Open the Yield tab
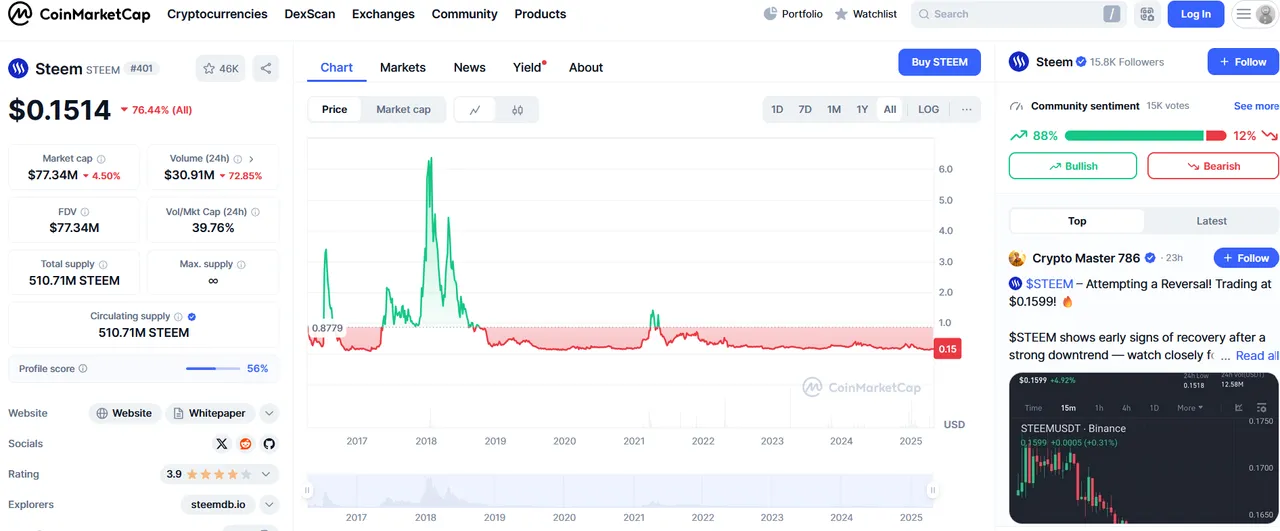Viewport: 1280px width, 531px height. point(527,67)
